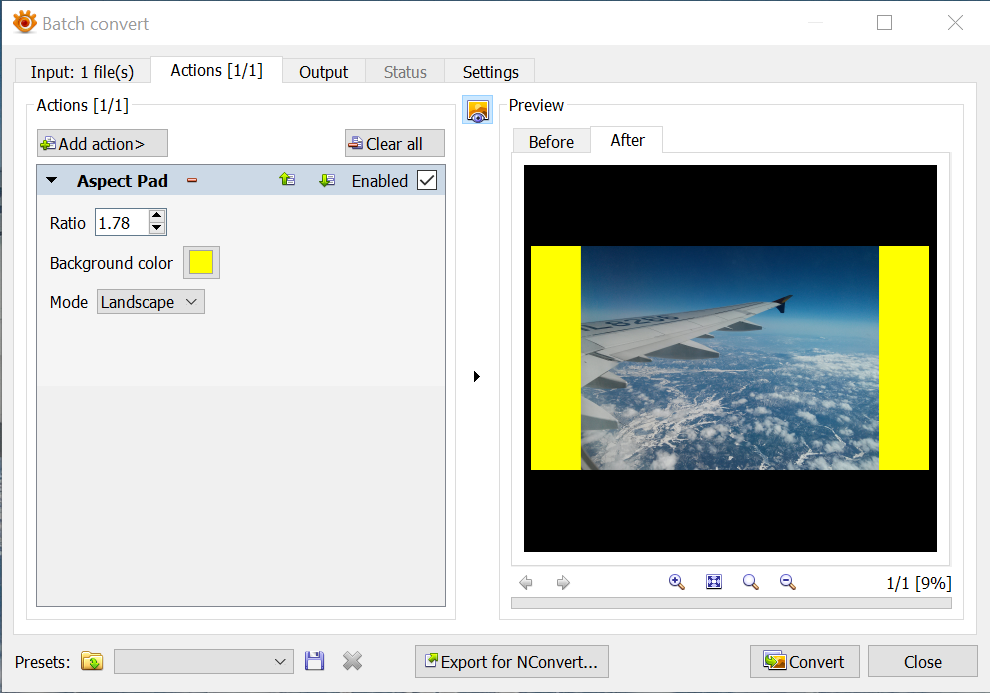990x693 pixels.
Task: Zoom in on the preview image
Action: tap(677, 582)
